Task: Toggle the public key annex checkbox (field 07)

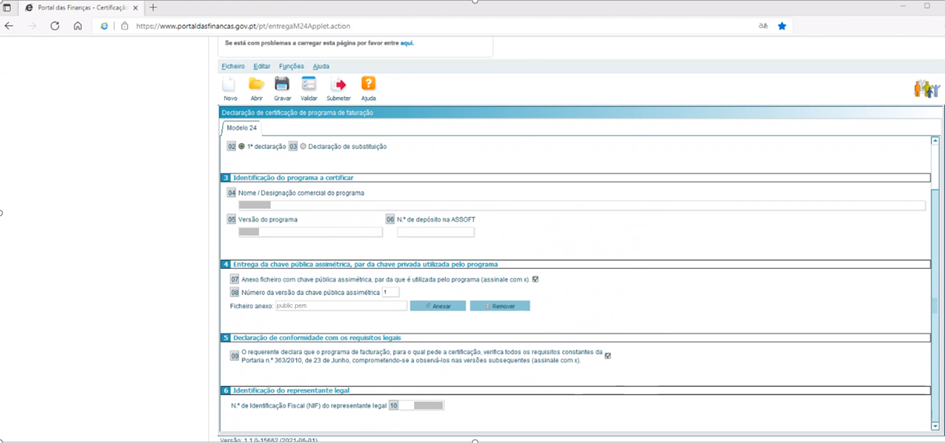Action: [536, 280]
